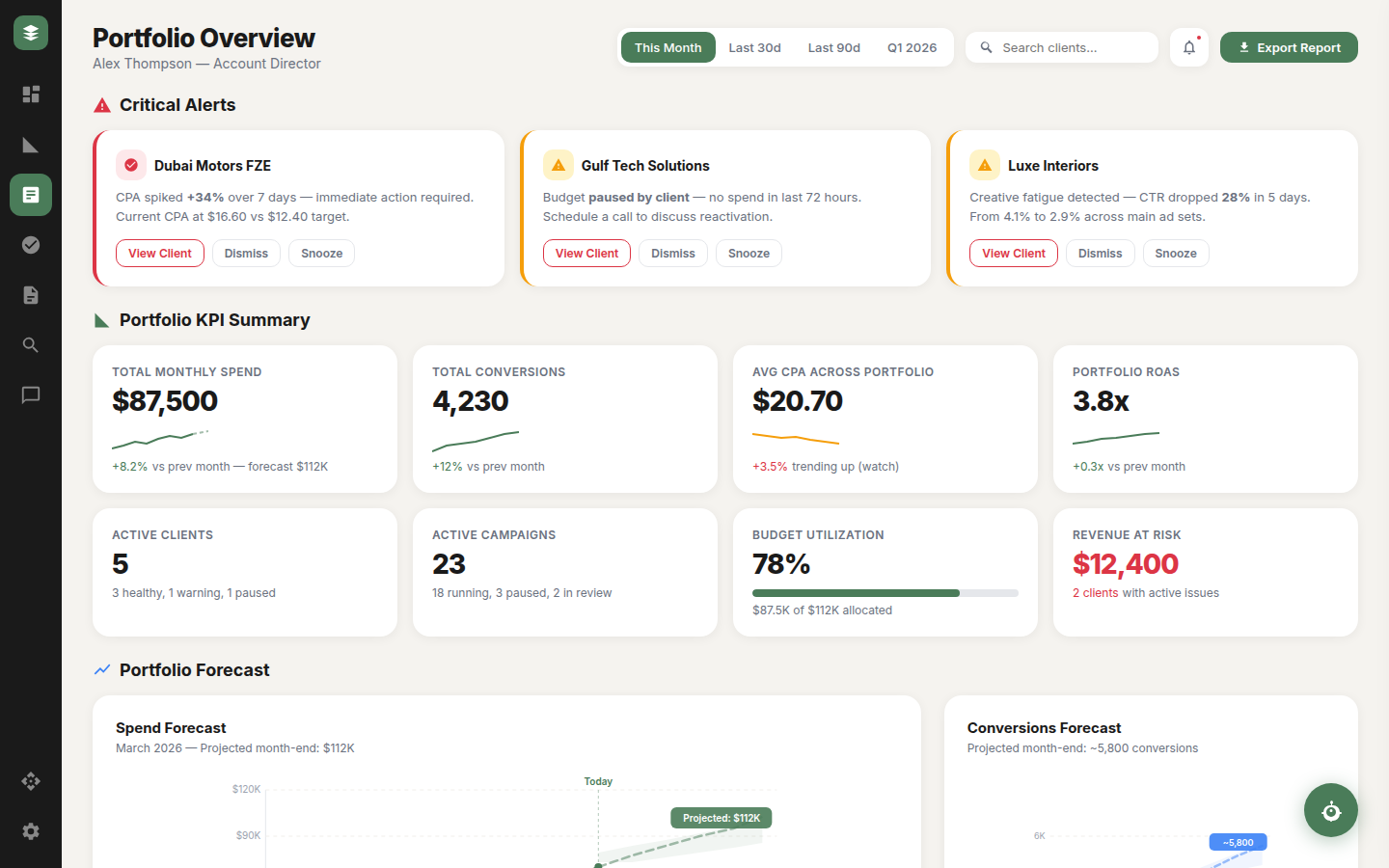The width and height of the screenshot is (1389, 868).
Task: Click the warning icon on Gulf Tech Solutions
Action: coord(558,165)
